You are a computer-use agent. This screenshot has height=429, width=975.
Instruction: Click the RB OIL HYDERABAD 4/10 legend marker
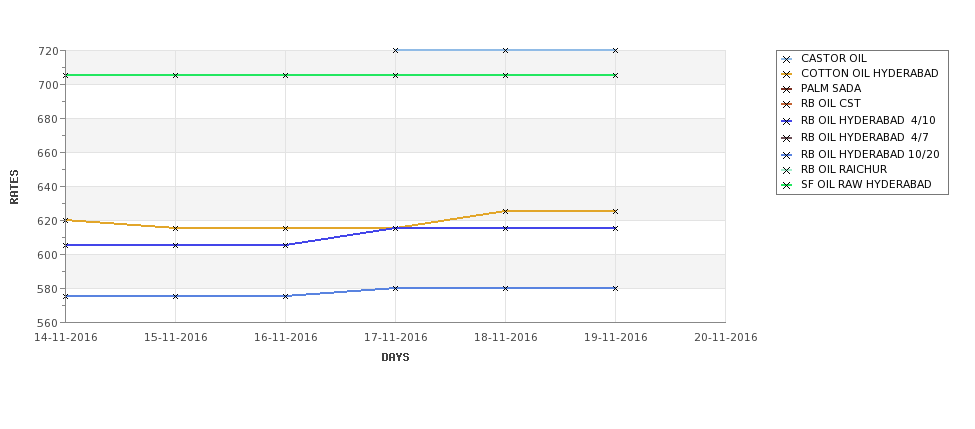click(787, 121)
